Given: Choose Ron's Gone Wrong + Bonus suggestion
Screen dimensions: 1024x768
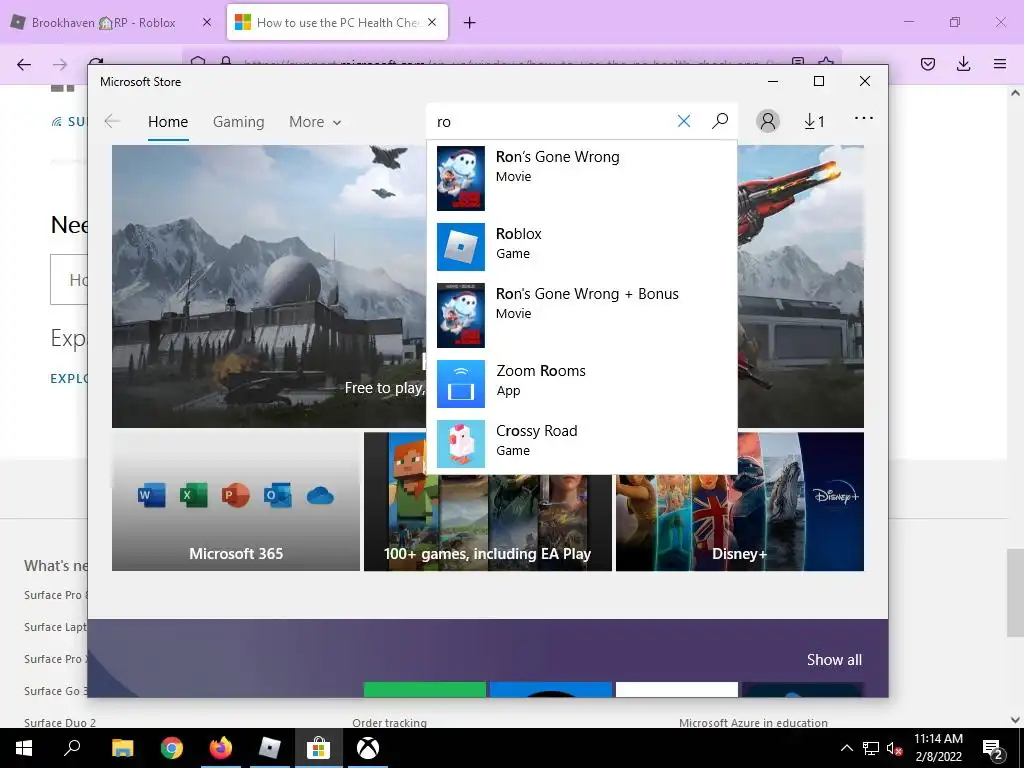Looking at the screenshot, I should click(x=582, y=315).
